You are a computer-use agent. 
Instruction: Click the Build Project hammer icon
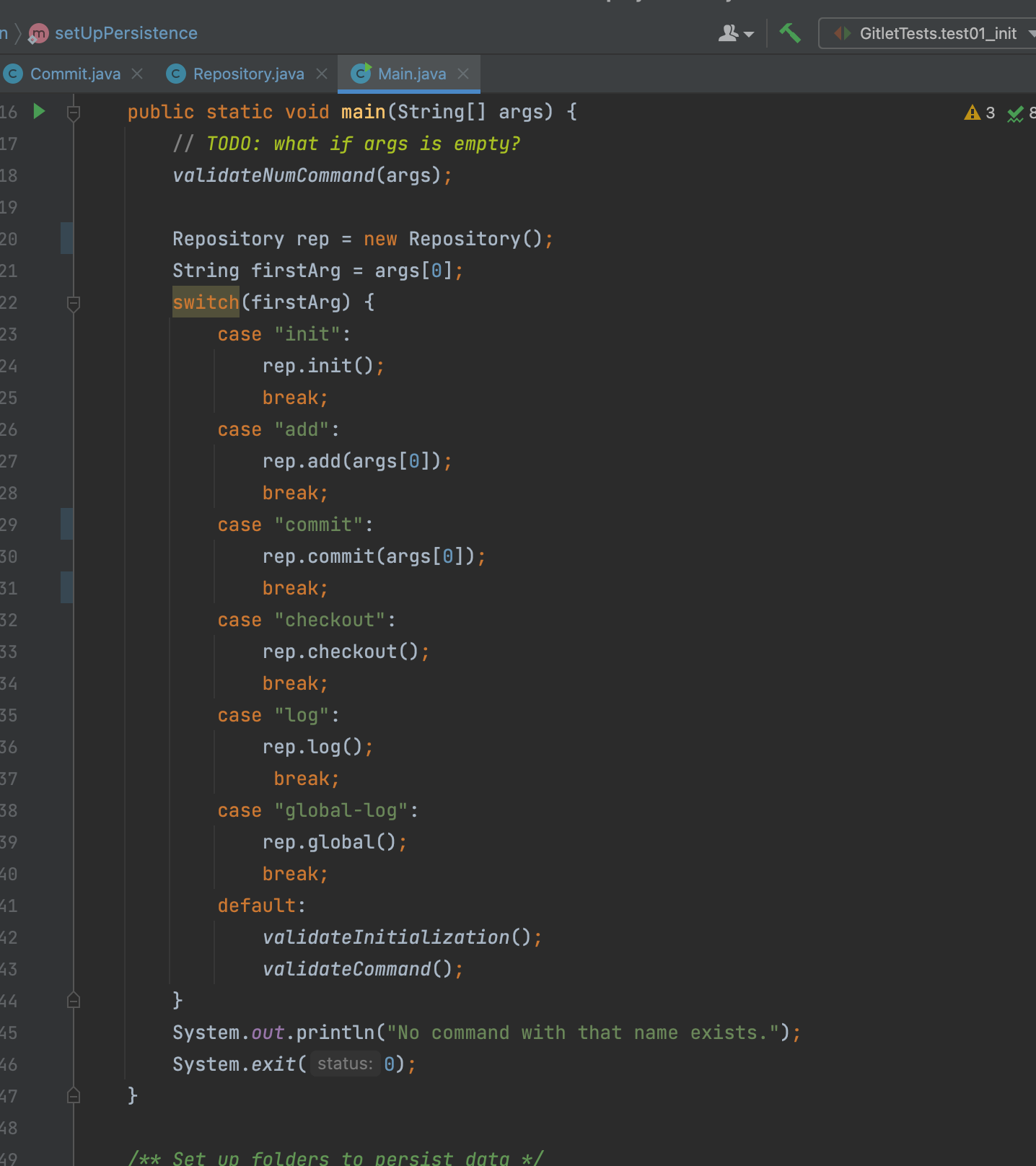(x=790, y=33)
